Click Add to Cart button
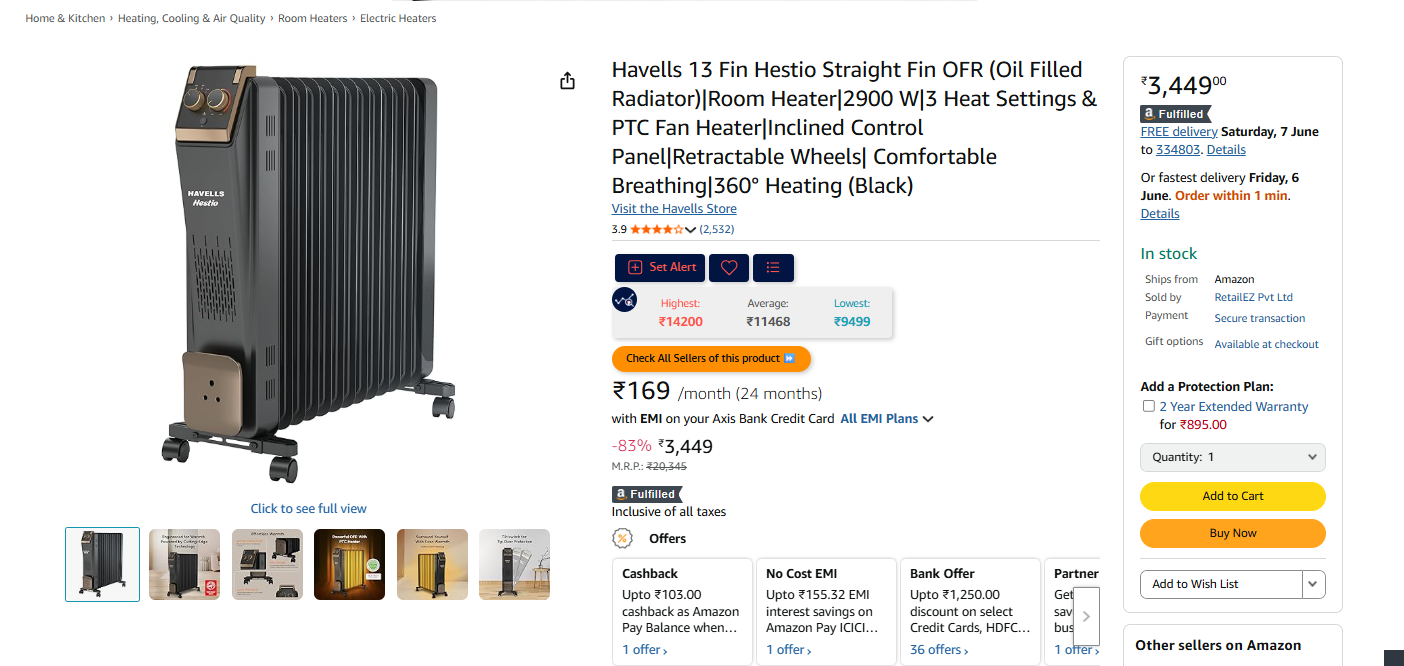Screen dimensions: 1404x666 pyautogui.click(x=1233, y=496)
